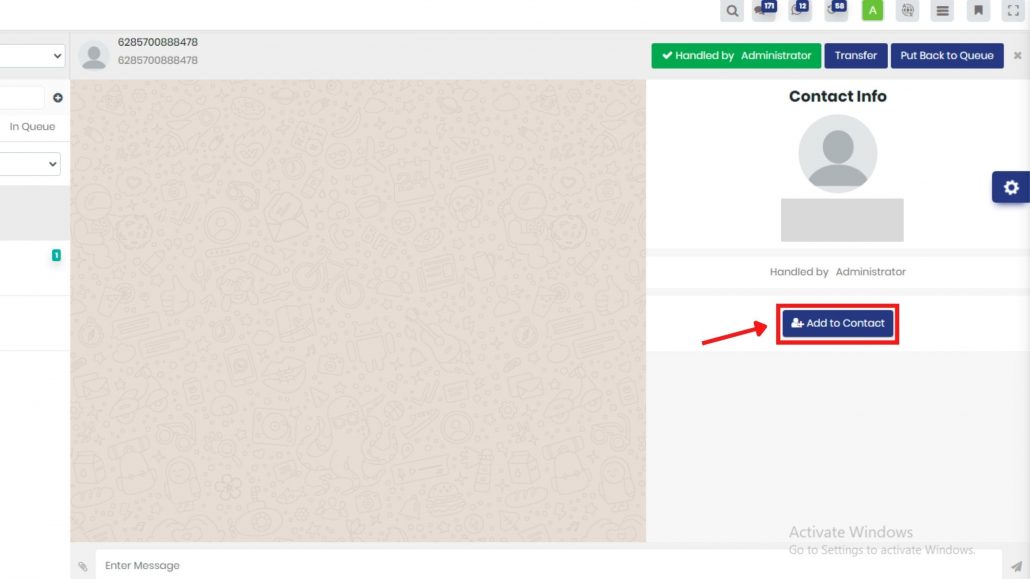Expand the top sidebar dropdown
1030x579 pixels.
(x=32, y=56)
